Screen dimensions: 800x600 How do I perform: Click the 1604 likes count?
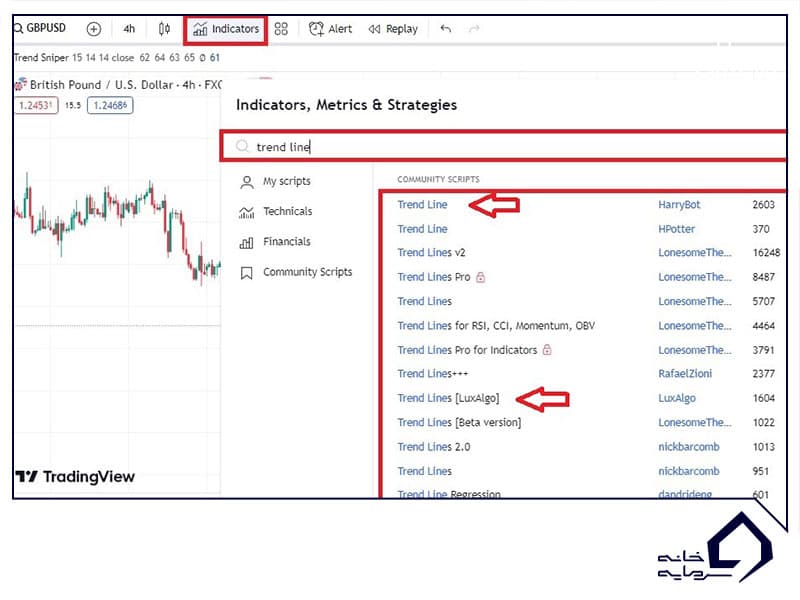click(x=764, y=398)
